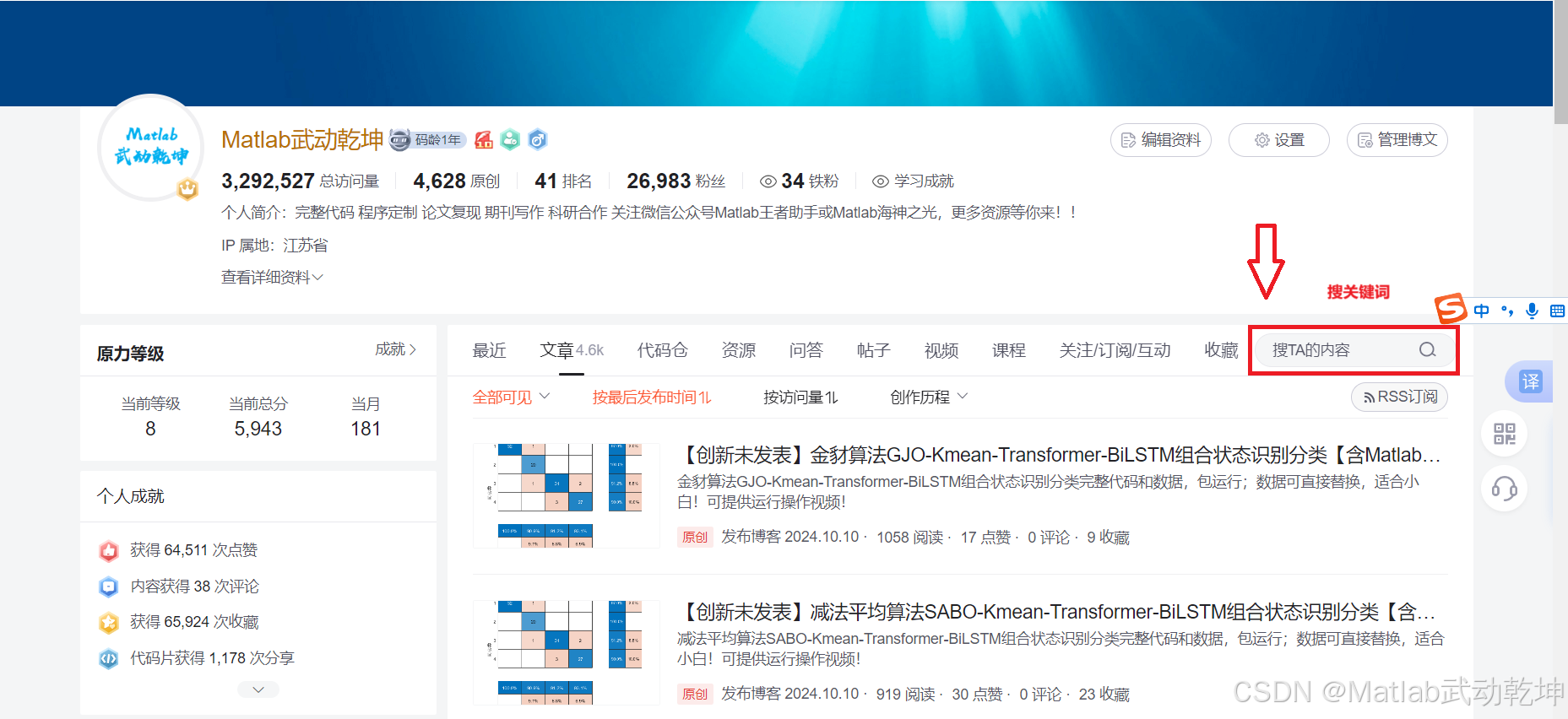
Task: Switch to the 关注/订阅/互动 tab
Action: [1115, 350]
